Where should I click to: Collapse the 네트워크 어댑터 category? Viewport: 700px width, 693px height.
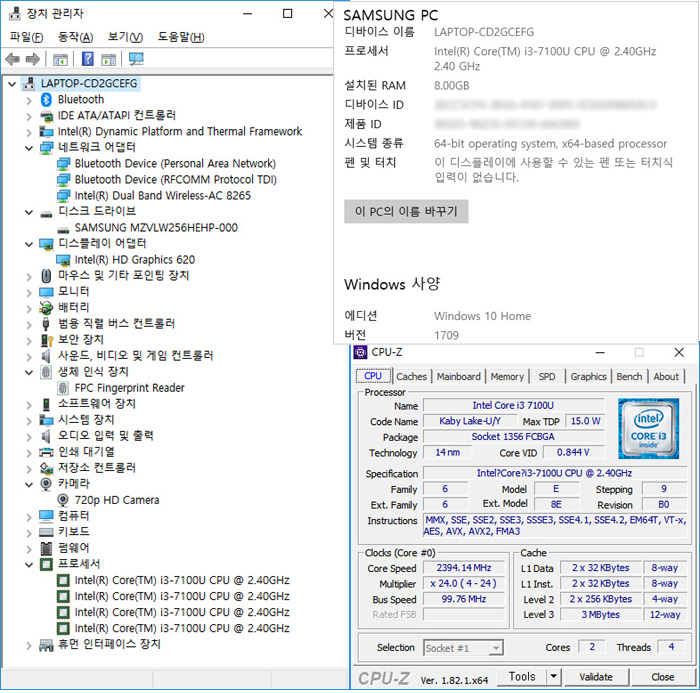pos(29,147)
